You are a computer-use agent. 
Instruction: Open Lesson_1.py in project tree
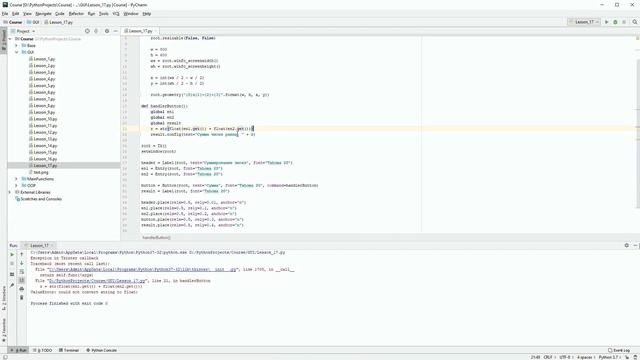[42, 59]
